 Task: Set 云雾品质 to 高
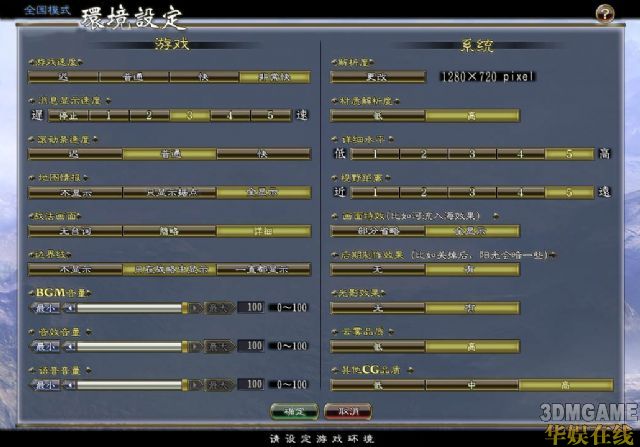click(x=472, y=347)
